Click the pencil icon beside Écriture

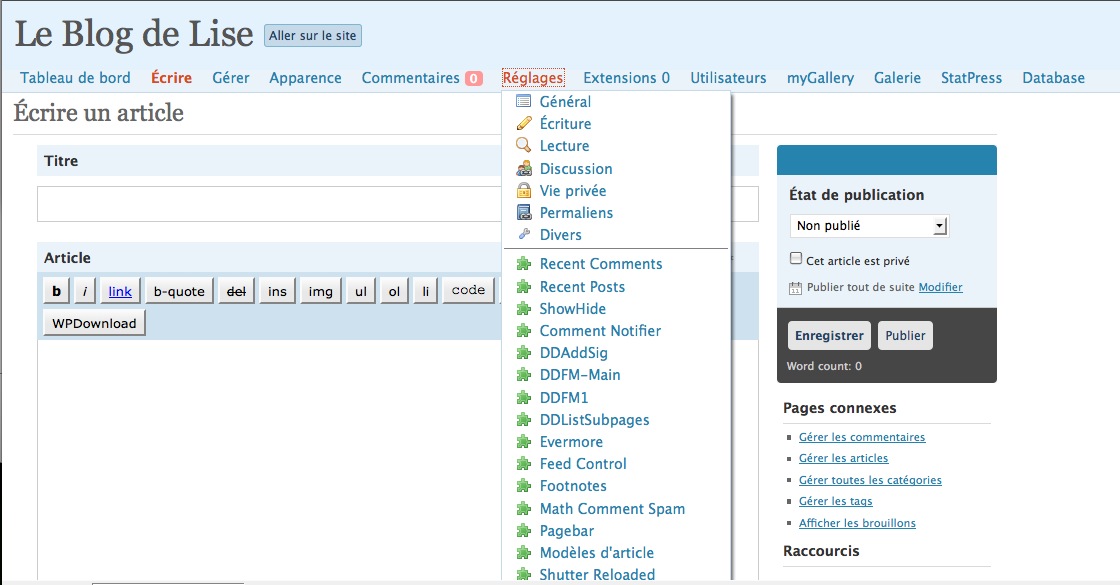(x=523, y=123)
